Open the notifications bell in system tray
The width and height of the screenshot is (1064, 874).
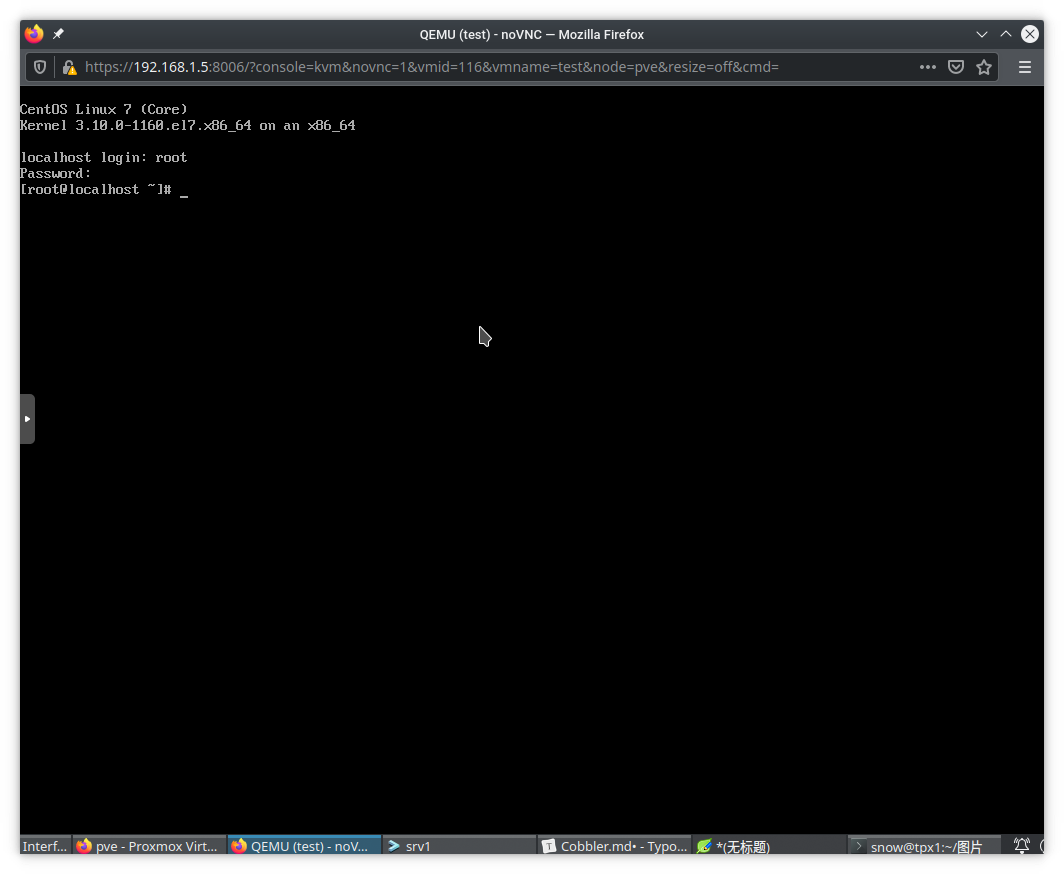pyautogui.click(x=1022, y=846)
